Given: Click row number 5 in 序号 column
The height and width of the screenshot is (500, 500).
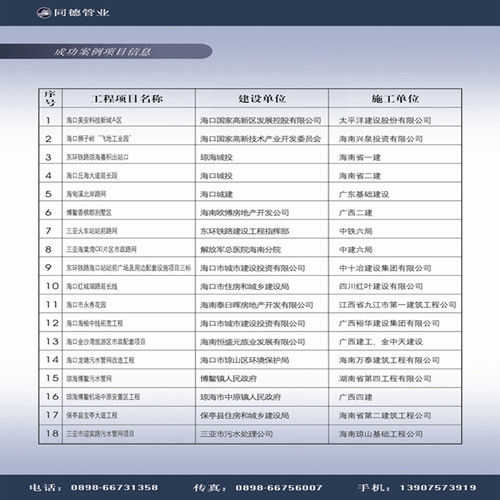Looking at the screenshot, I should tap(48, 194).
